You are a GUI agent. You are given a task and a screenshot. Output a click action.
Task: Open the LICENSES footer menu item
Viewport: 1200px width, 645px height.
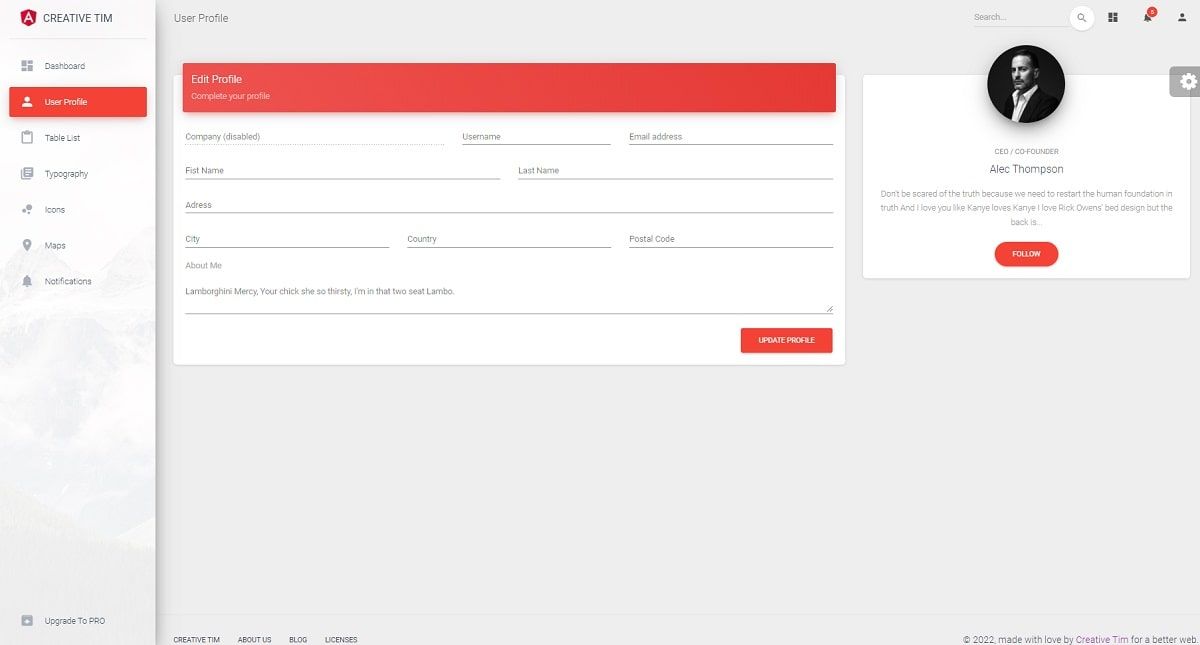341,639
